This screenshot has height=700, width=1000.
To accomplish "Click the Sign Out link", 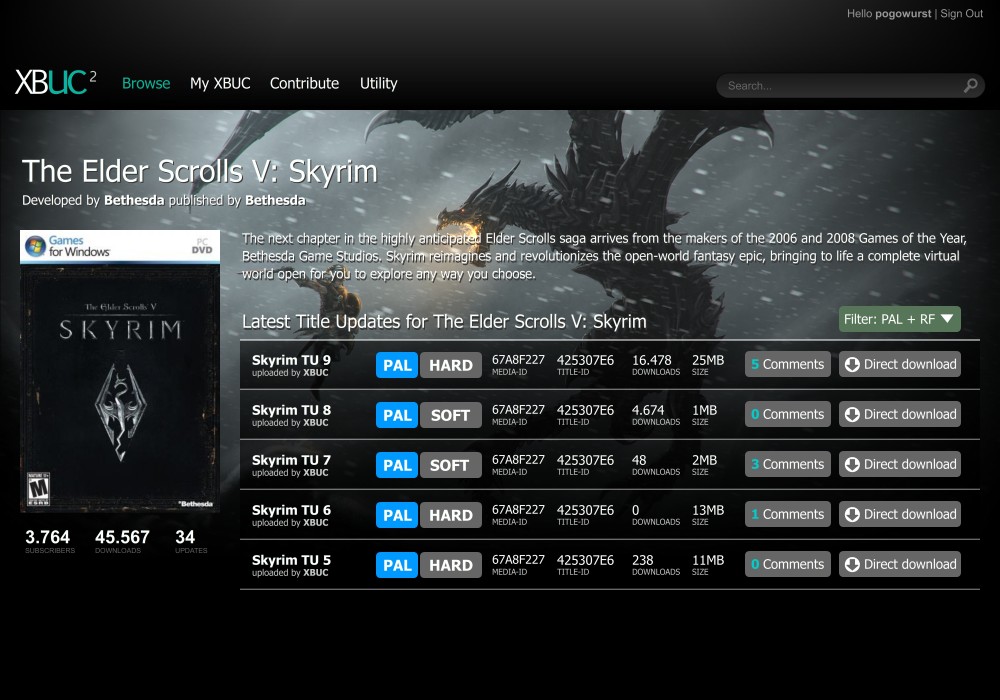I will coord(961,14).
